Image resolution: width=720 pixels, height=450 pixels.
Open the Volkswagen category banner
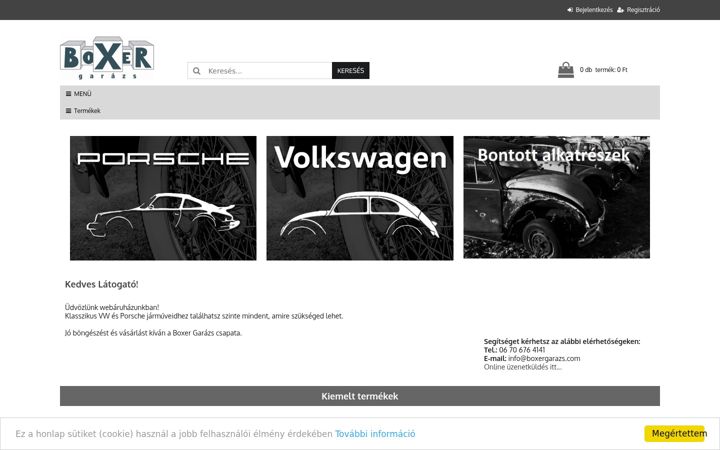(360, 198)
